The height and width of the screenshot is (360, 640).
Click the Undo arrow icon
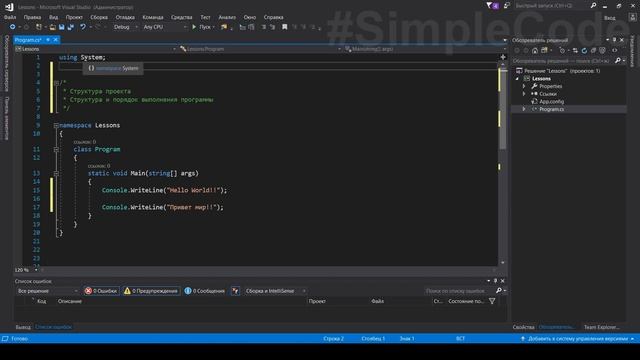click(83, 27)
